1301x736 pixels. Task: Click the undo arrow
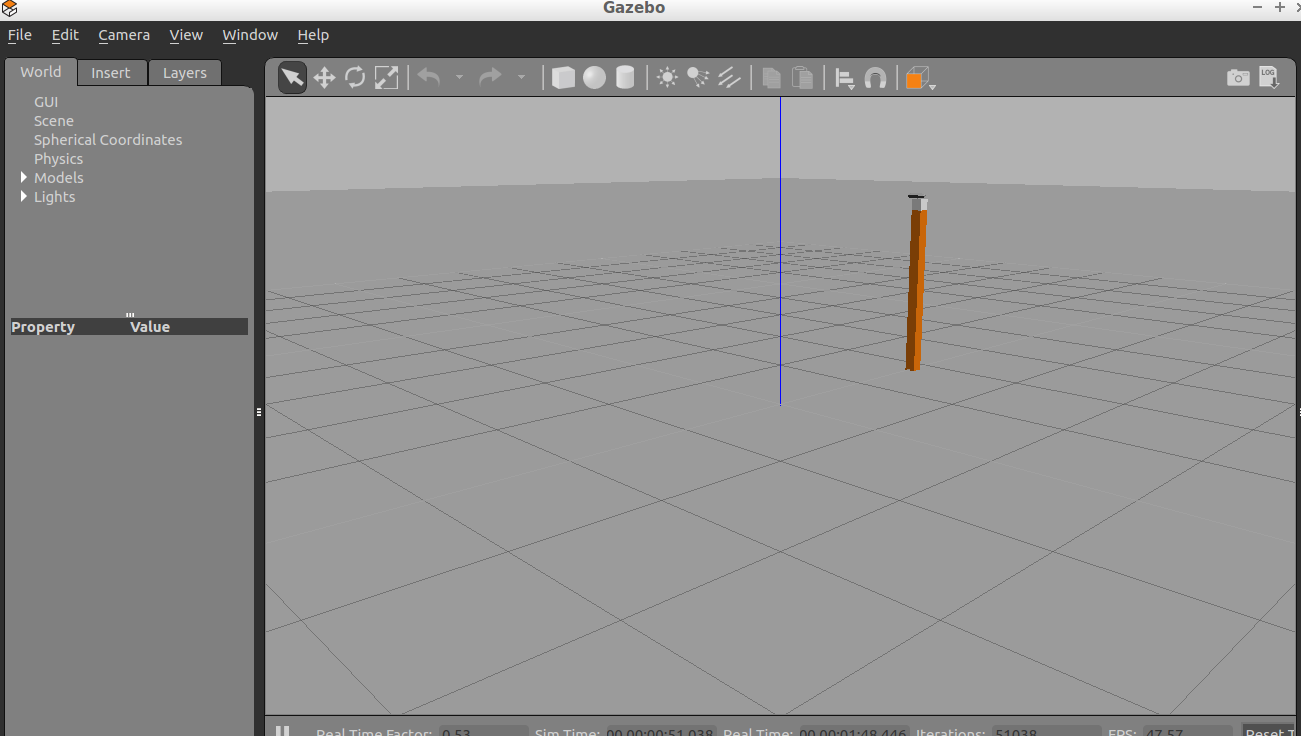429,77
